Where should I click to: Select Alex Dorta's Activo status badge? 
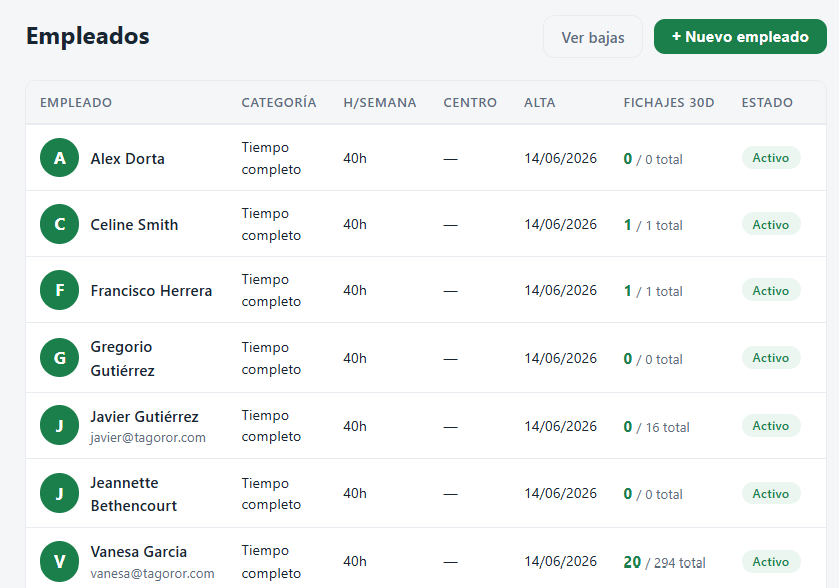coord(771,158)
